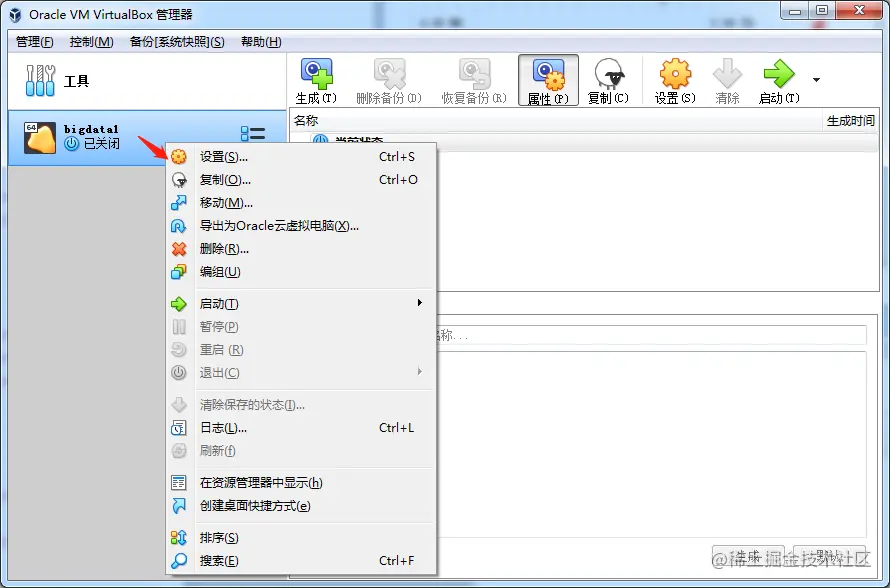Select the Tools (工具) entry in the left panel
Image resolution: width=890 pixels, height=588 pixels.
[x=147, y=81]
